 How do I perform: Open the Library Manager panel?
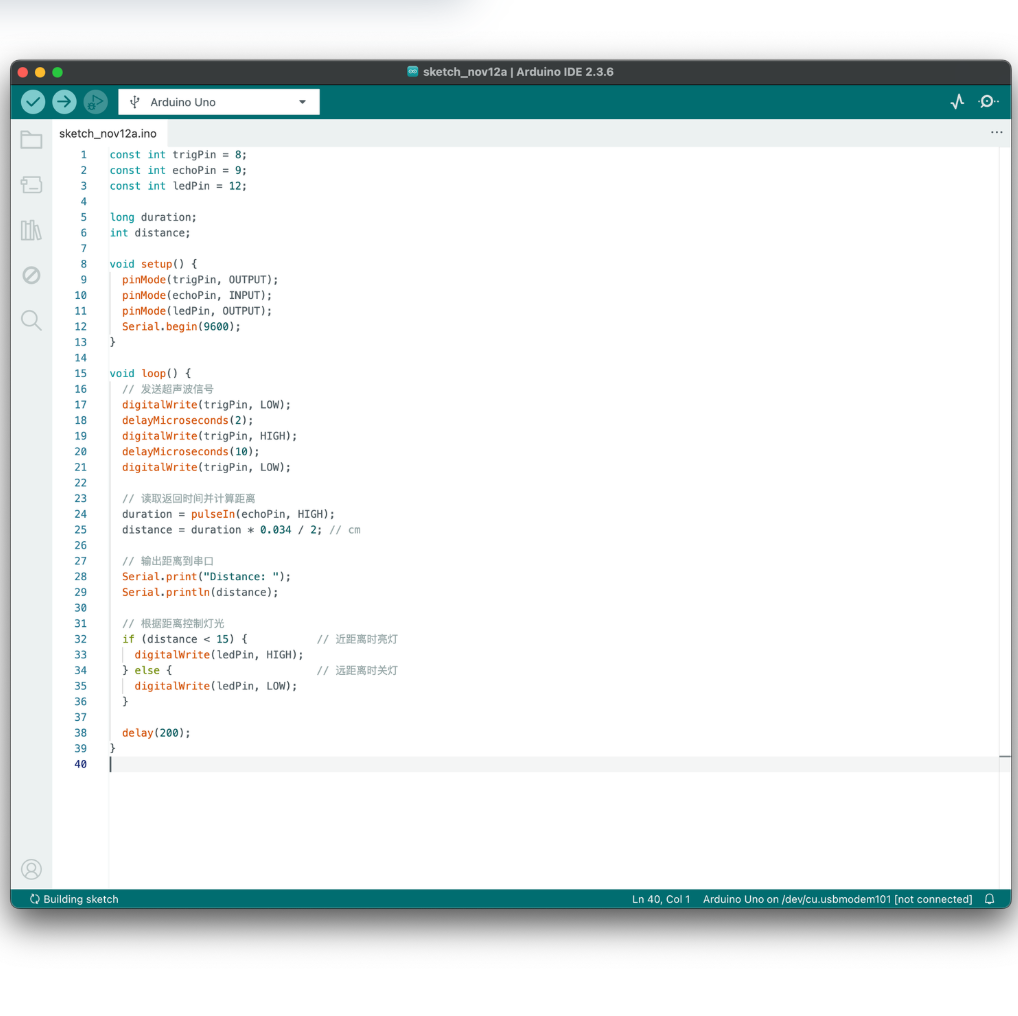[31, 230]
